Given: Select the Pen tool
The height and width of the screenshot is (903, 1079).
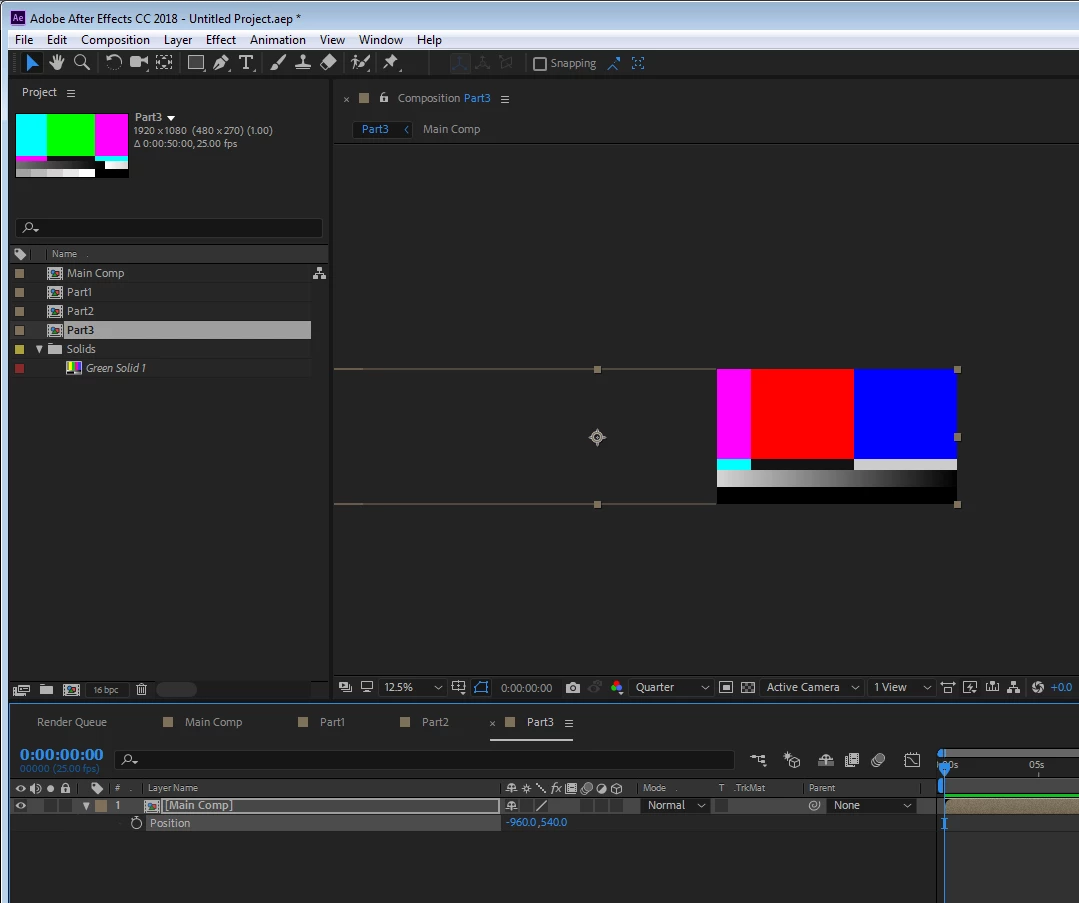Looking at the screenshot, I should click(x=221, y=63).
